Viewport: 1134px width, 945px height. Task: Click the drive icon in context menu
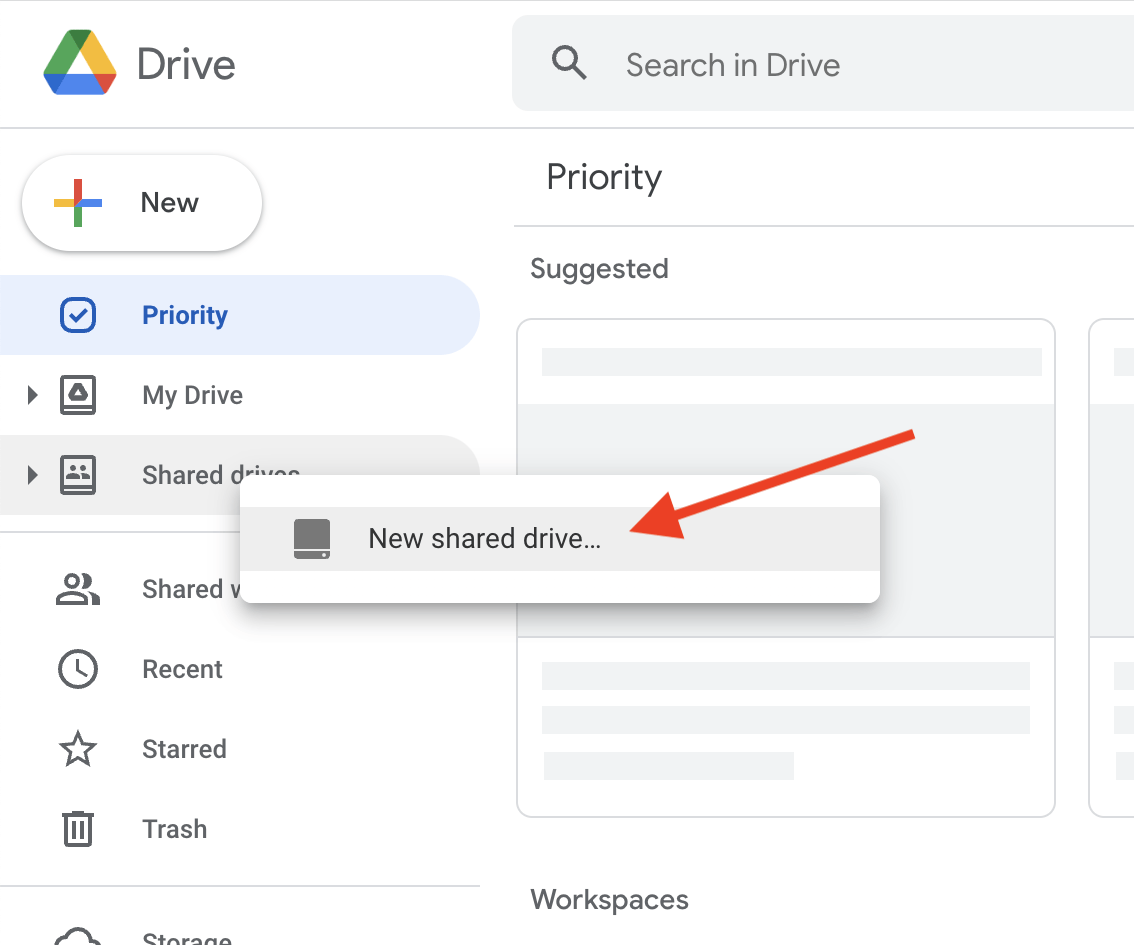[312, 539]
